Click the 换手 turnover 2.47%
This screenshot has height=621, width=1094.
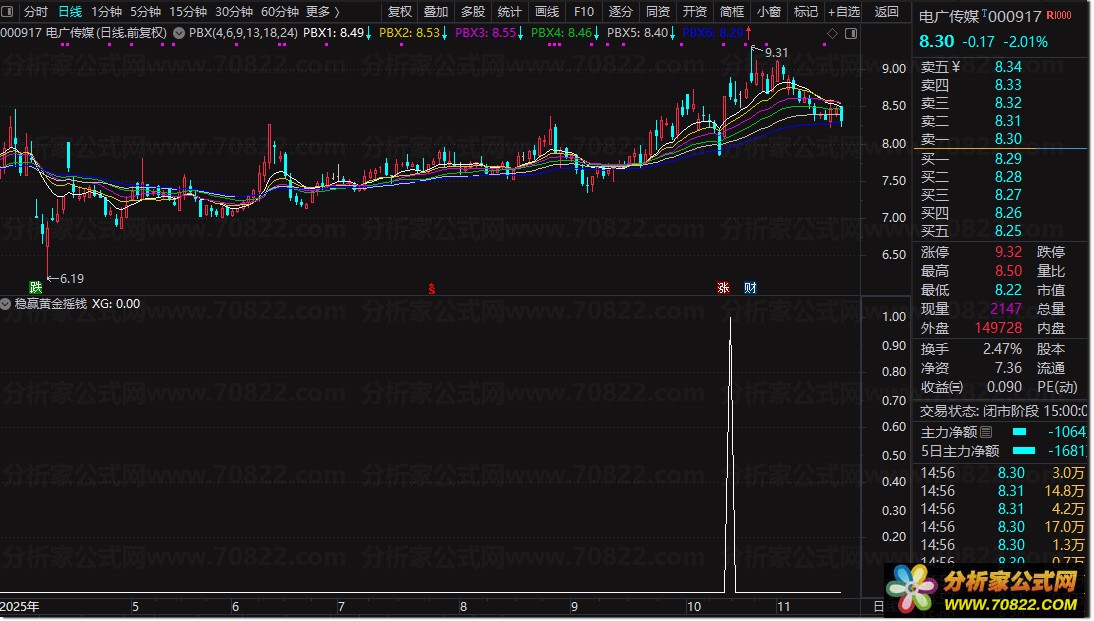[1003, 349]
